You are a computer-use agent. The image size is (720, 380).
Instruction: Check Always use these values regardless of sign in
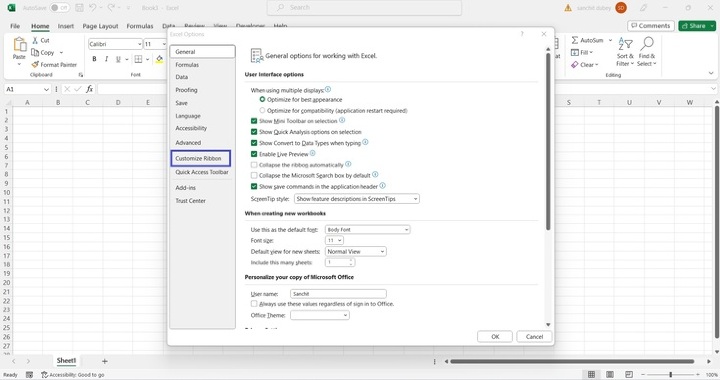(x=254, y=303)
